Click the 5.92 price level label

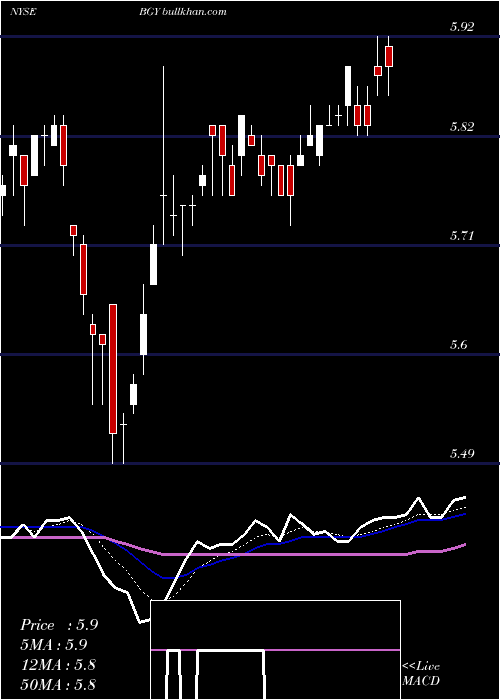462,27
